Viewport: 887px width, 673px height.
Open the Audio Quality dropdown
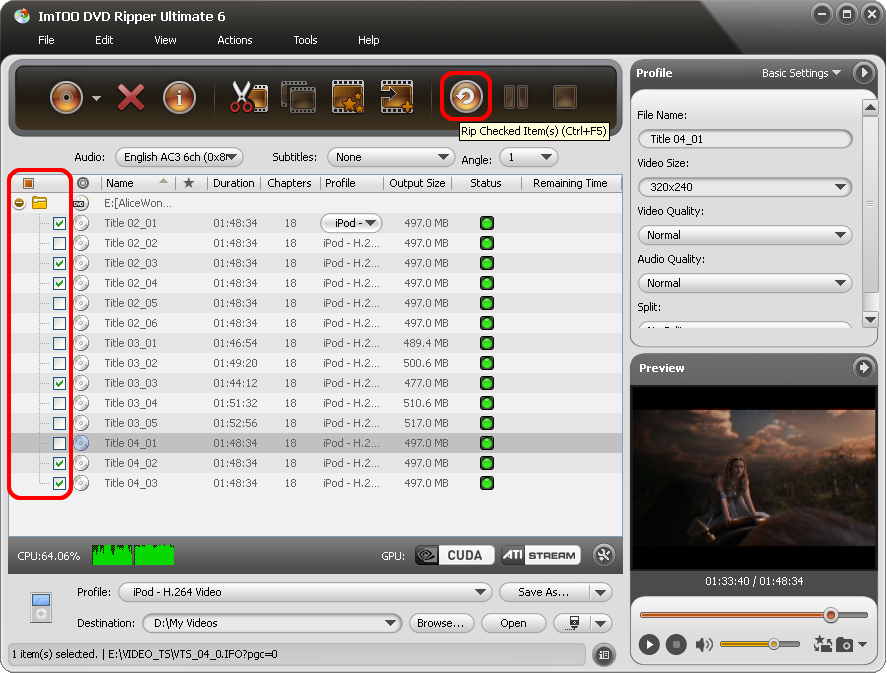pyautogui.click(x=744, y=283)
